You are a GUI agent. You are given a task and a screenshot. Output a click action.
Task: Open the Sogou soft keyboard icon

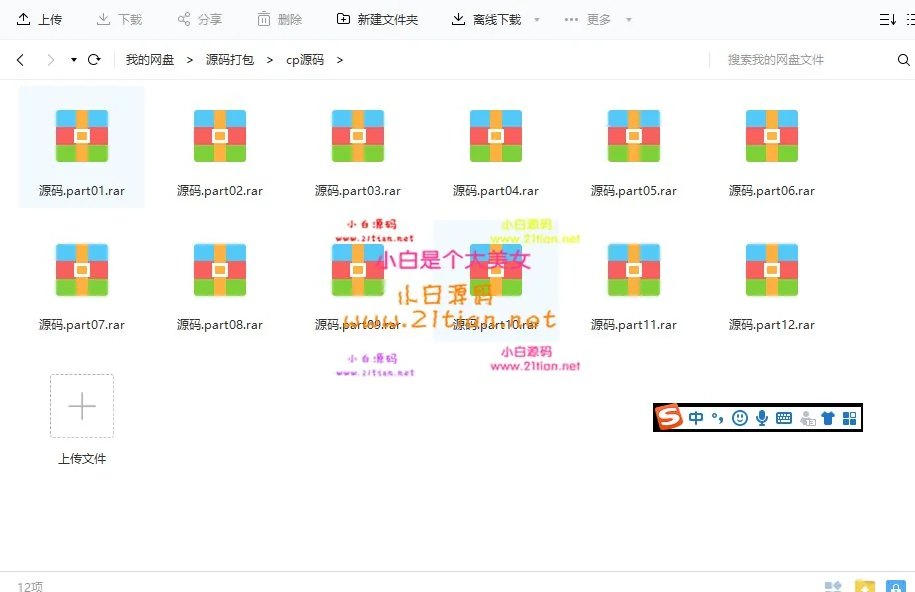pyautogui.click(x=784, y=418)
